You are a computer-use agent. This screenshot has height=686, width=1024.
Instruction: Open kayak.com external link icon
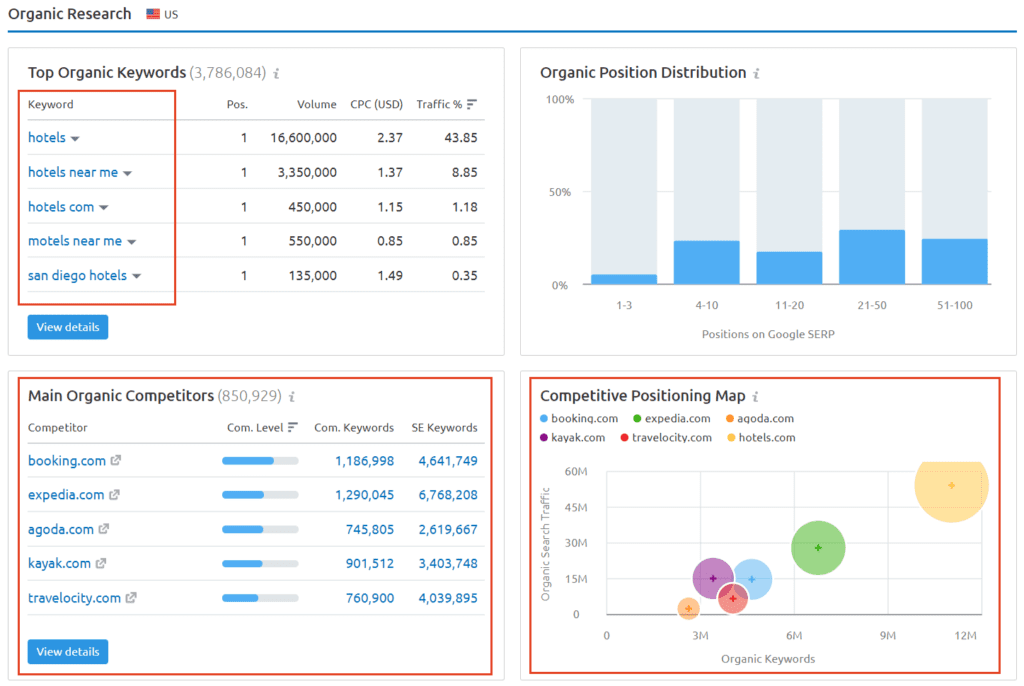point(101,563)
